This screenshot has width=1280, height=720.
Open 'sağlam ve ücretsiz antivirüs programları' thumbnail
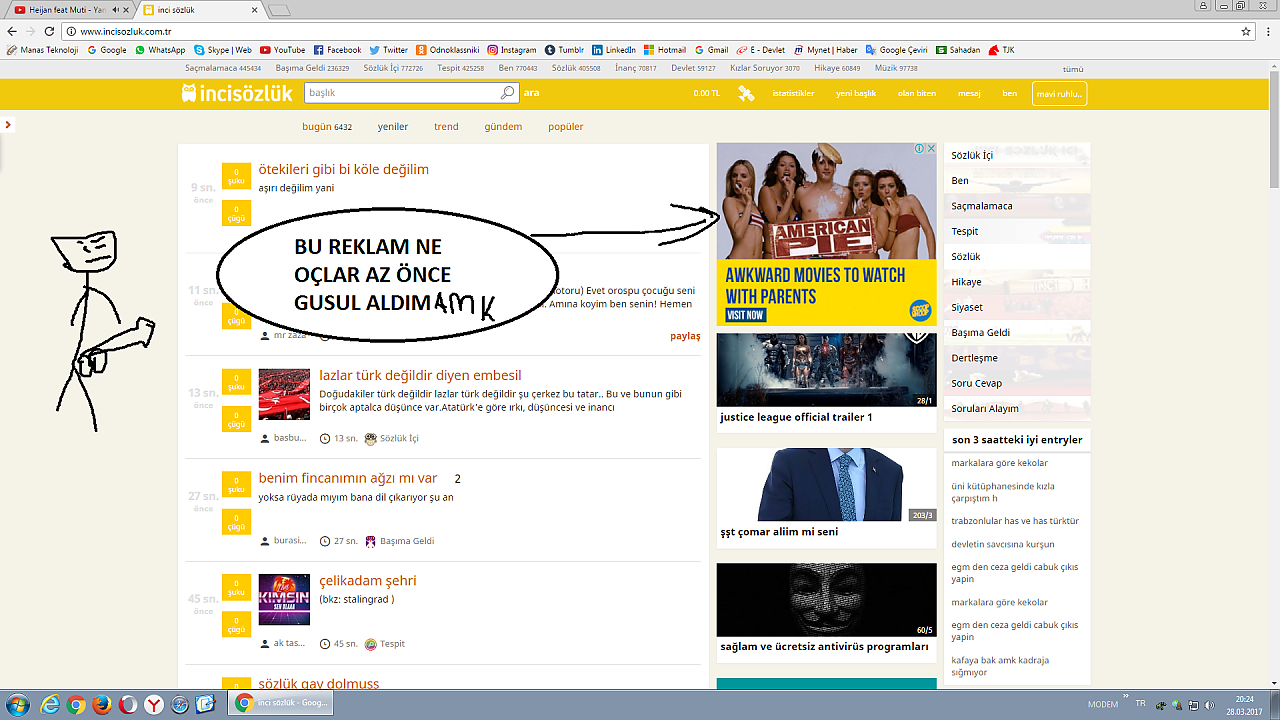pos(826,600)
